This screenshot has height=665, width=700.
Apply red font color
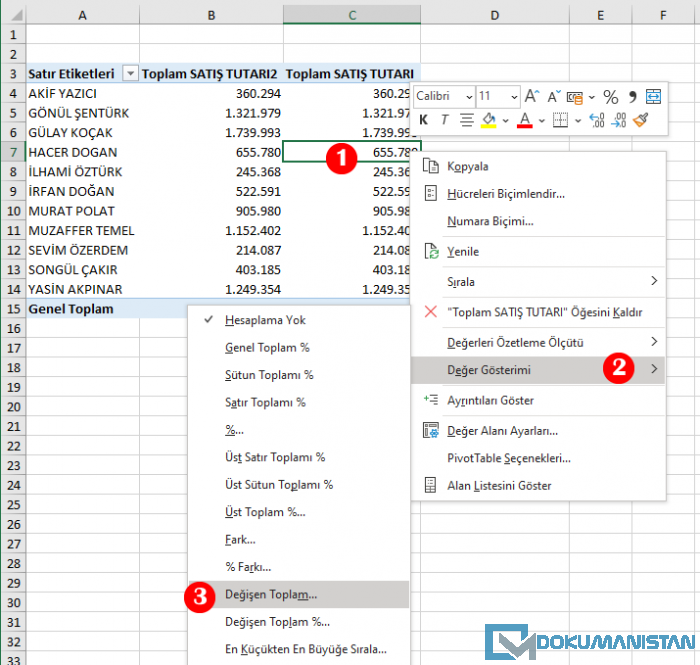pyautogui.click(x=525, y=120)
